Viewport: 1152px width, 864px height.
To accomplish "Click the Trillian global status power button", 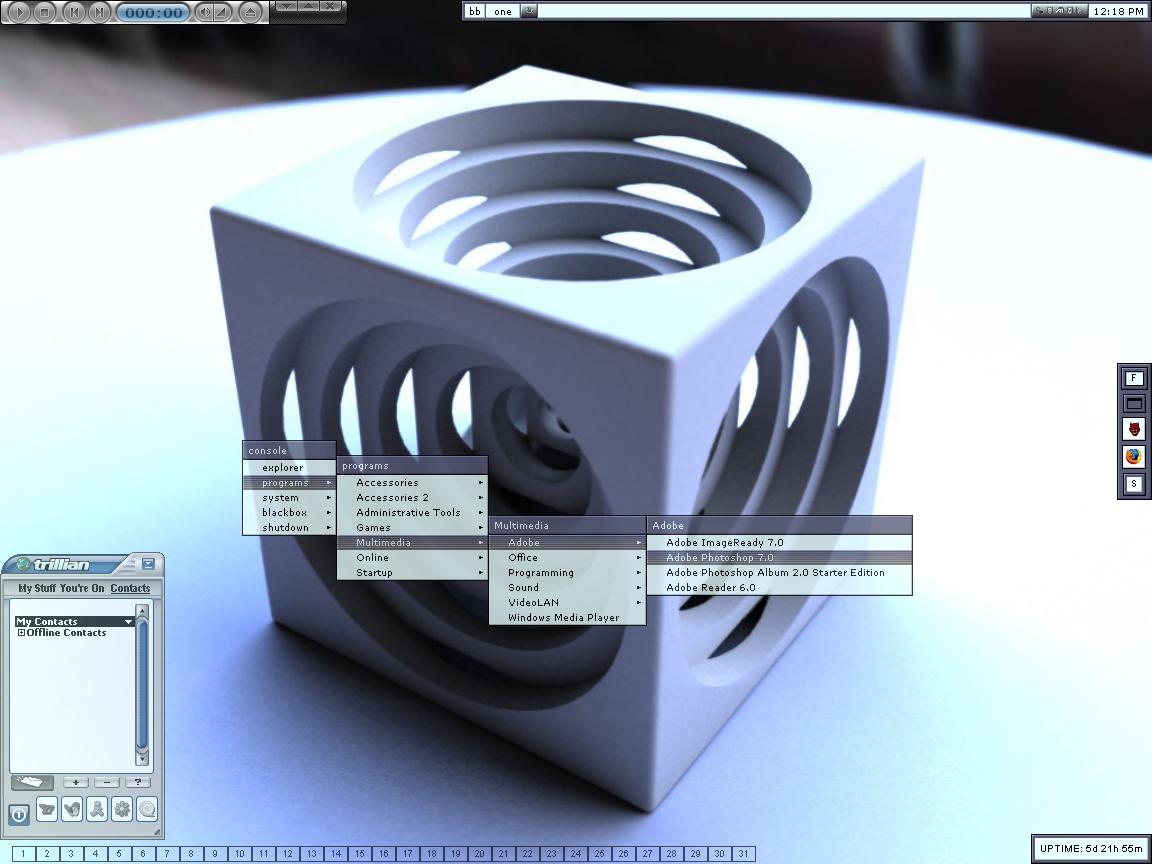I will [19, 813].
